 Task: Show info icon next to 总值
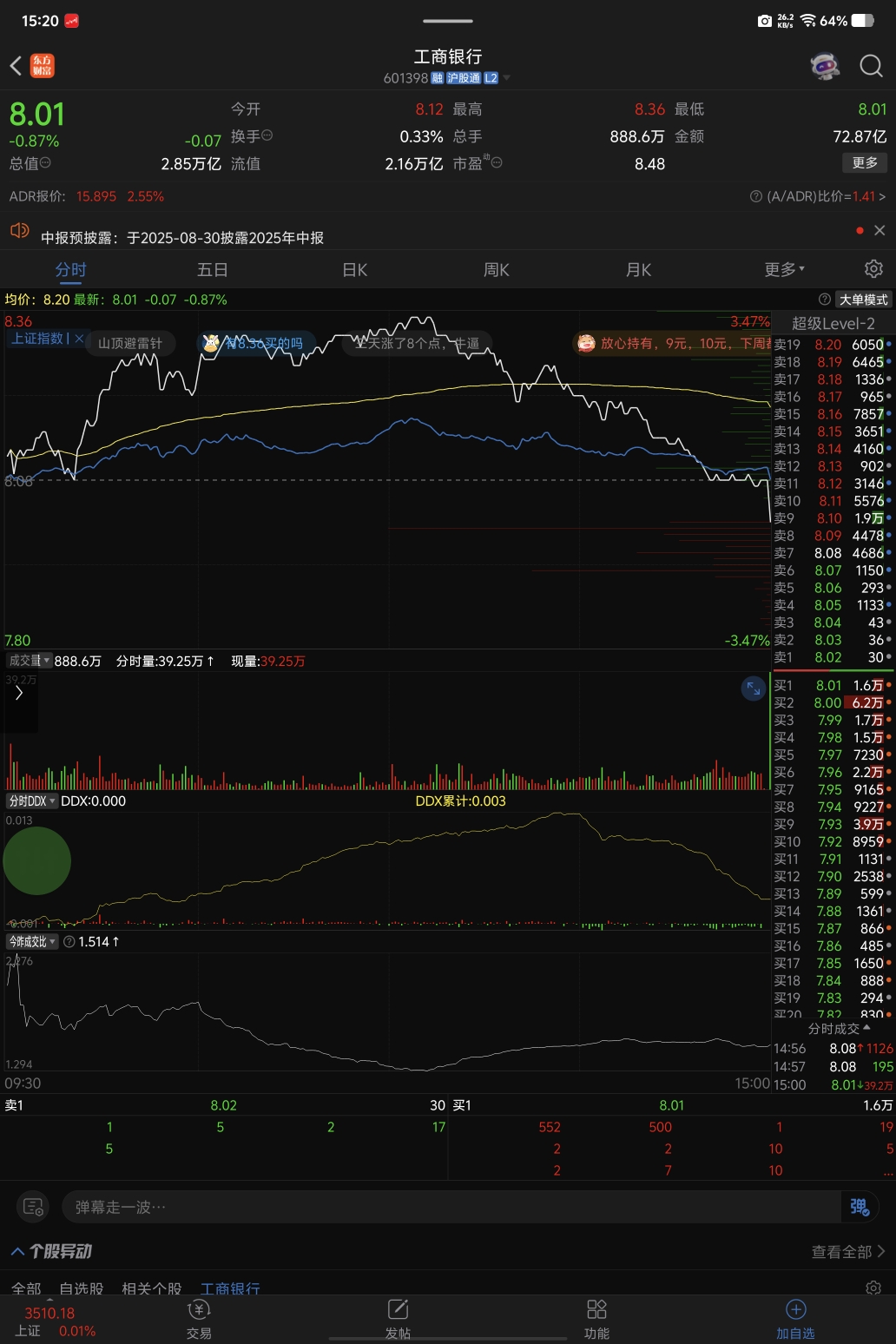[x=45, y=162]
